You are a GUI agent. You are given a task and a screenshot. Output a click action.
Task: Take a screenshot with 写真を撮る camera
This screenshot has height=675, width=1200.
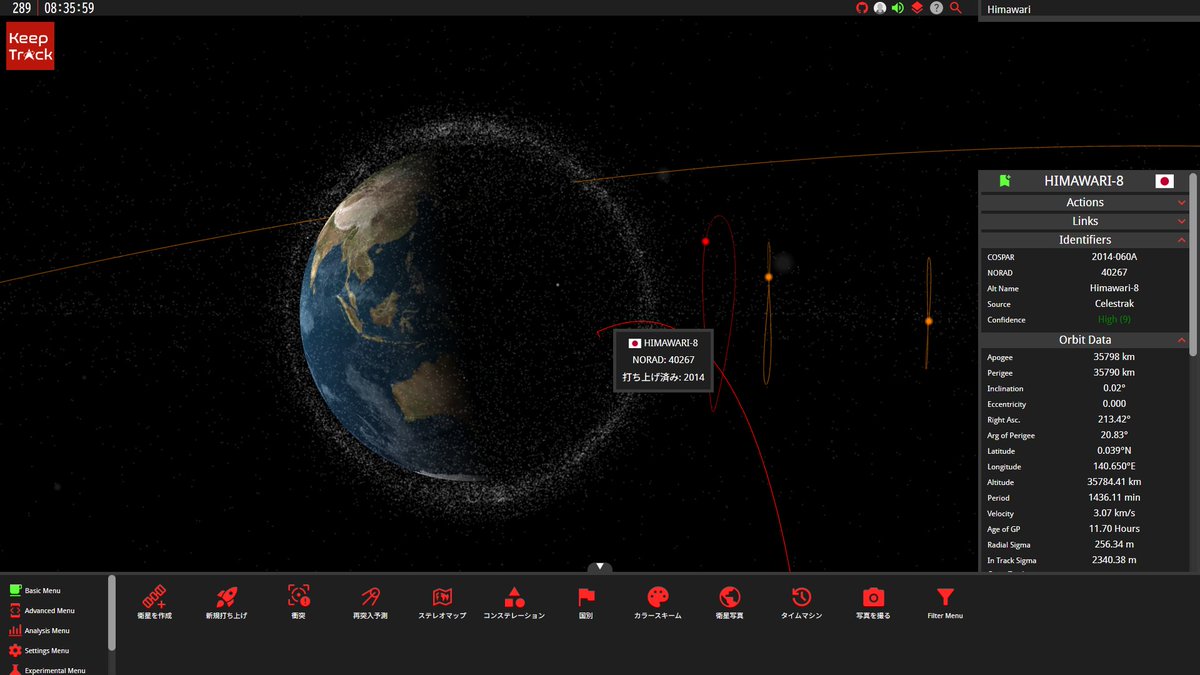(874, 603)
